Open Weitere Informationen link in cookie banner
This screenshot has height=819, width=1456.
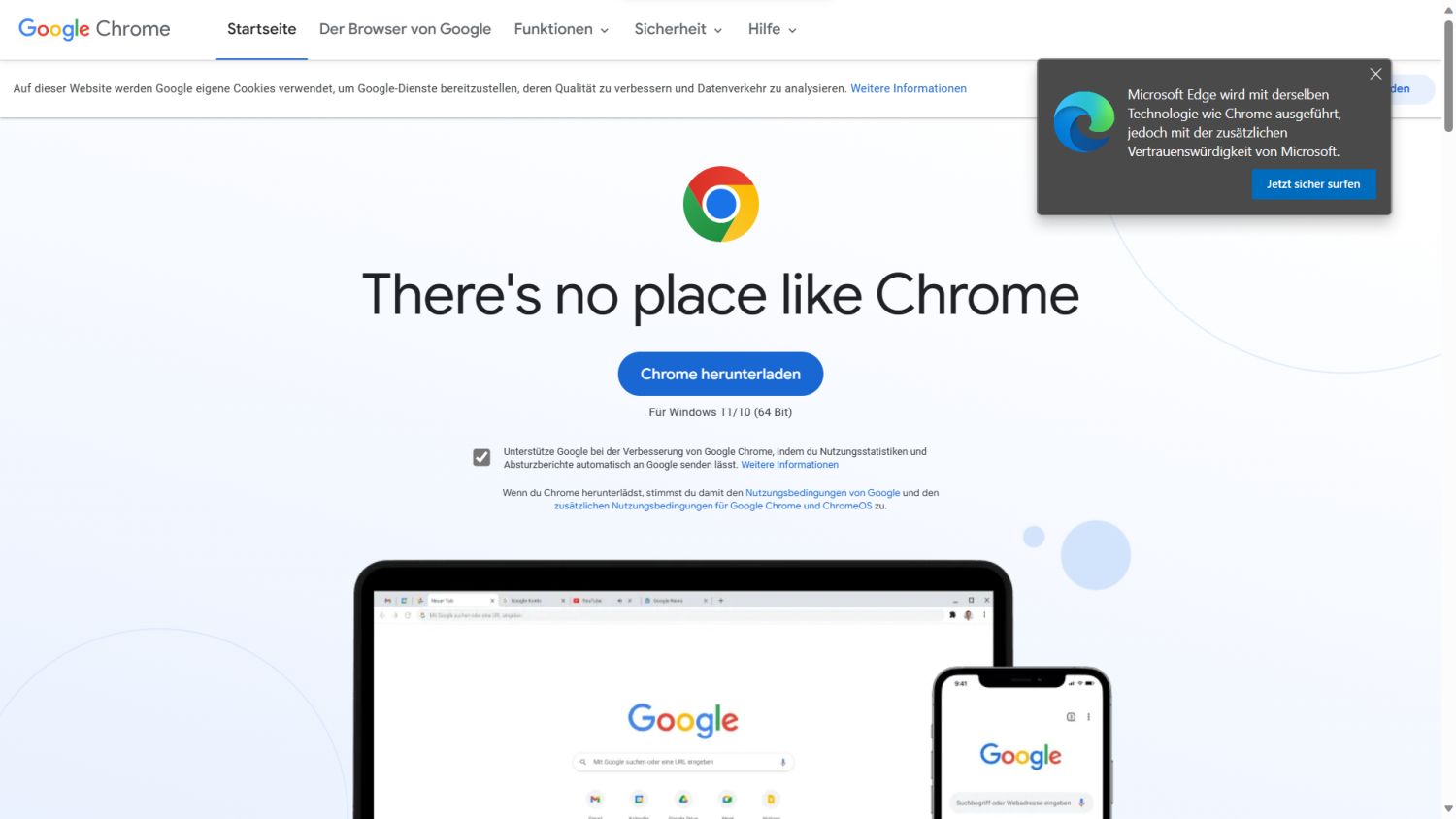909,88
